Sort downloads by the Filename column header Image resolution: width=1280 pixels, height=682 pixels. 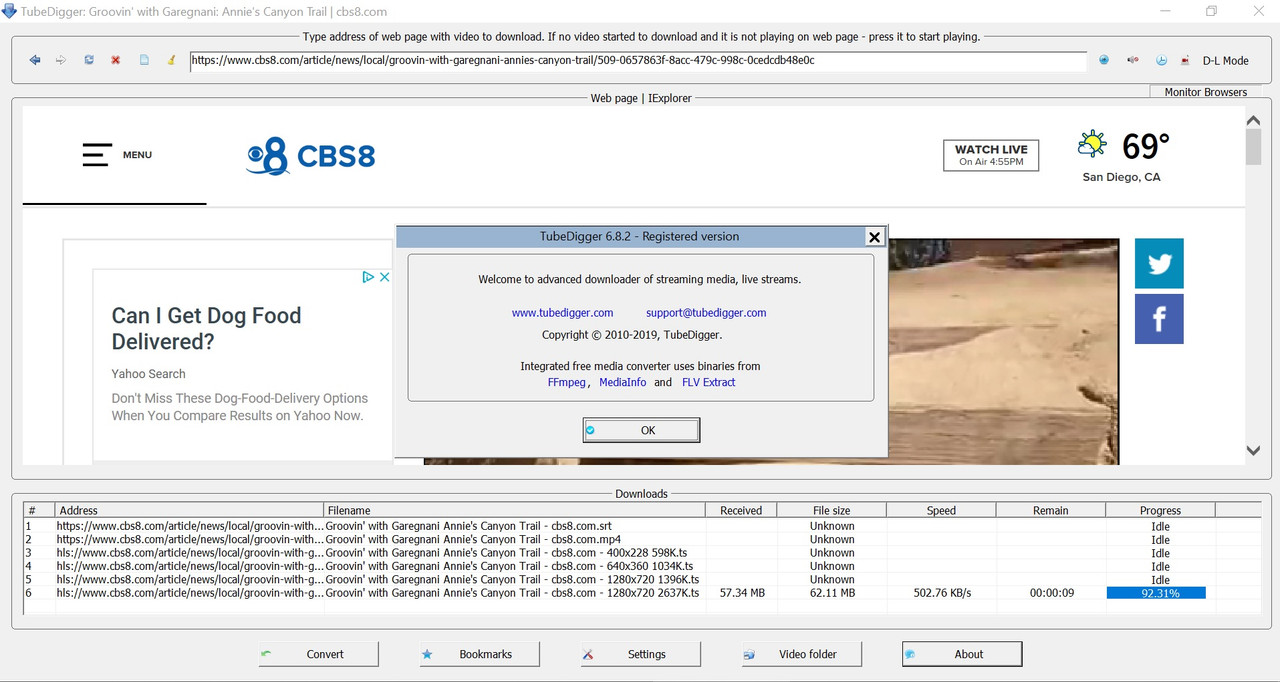coord(515,510)
